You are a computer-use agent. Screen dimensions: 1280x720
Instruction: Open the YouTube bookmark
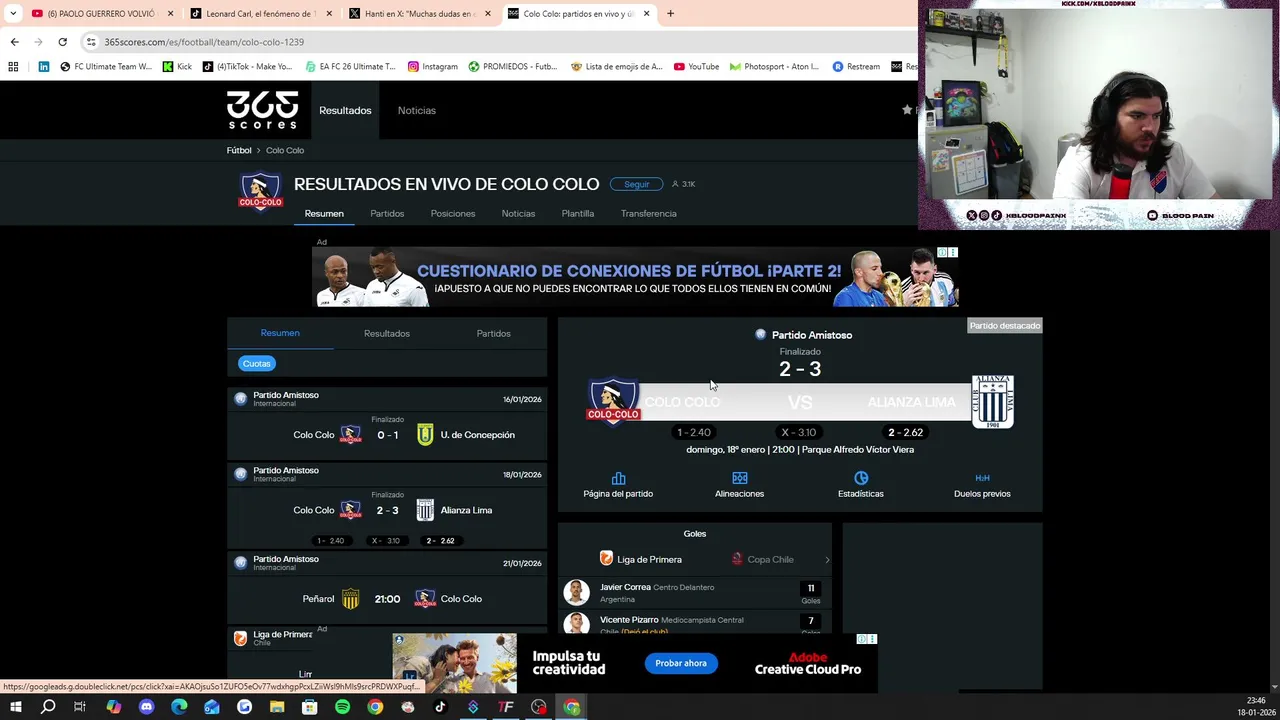(x=696, y=67)
